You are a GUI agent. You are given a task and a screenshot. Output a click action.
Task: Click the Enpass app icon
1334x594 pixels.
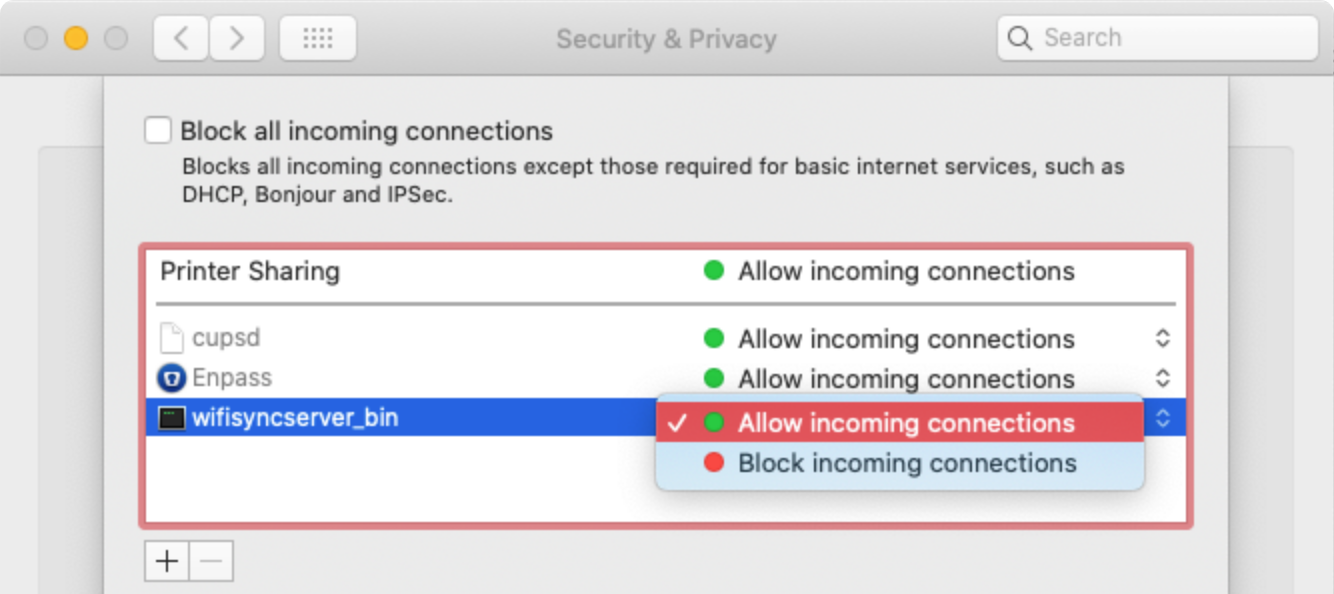point(172,378)
